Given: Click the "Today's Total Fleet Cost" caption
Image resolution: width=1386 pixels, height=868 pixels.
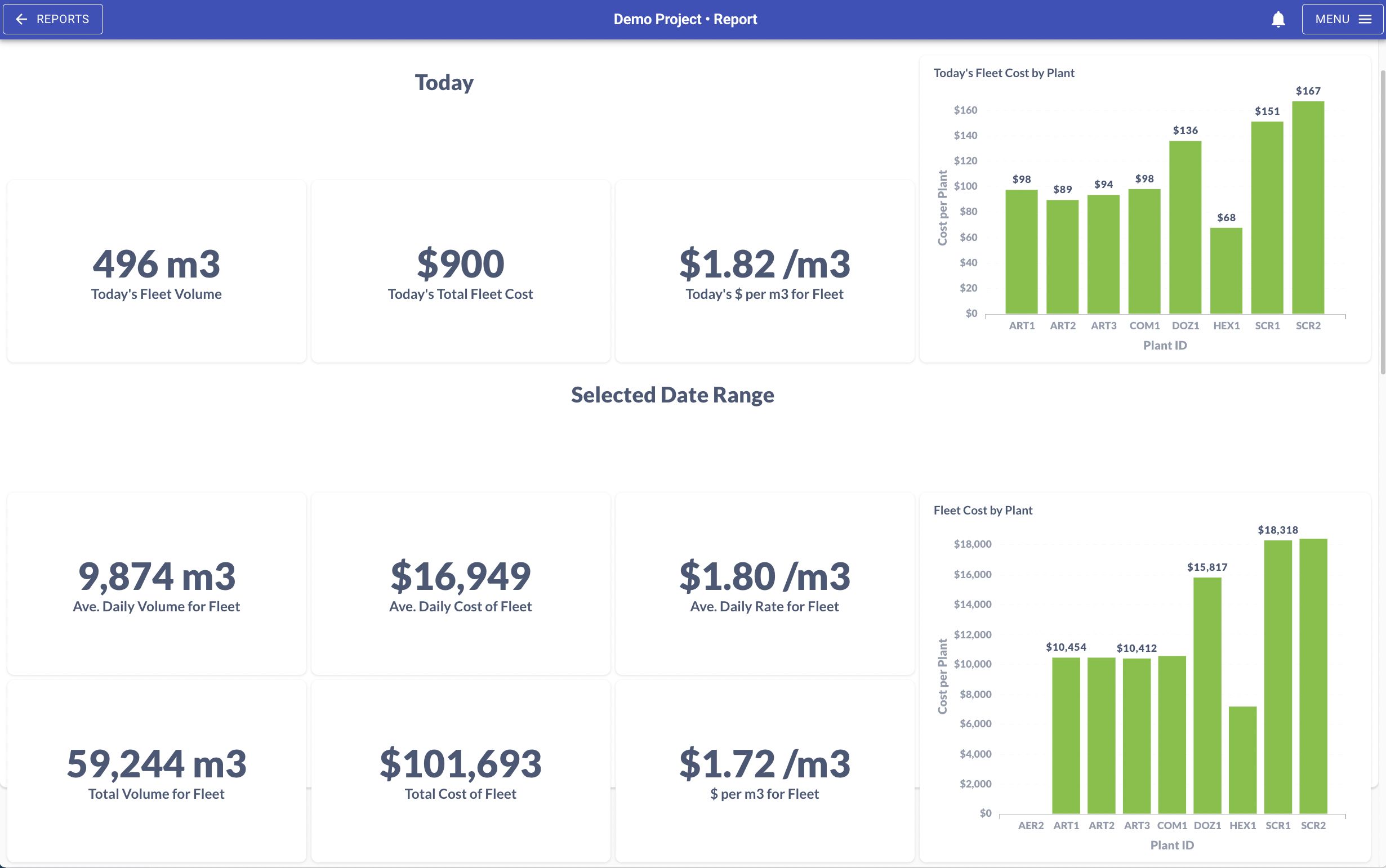Looking at the screenshot, I should 461,294.
